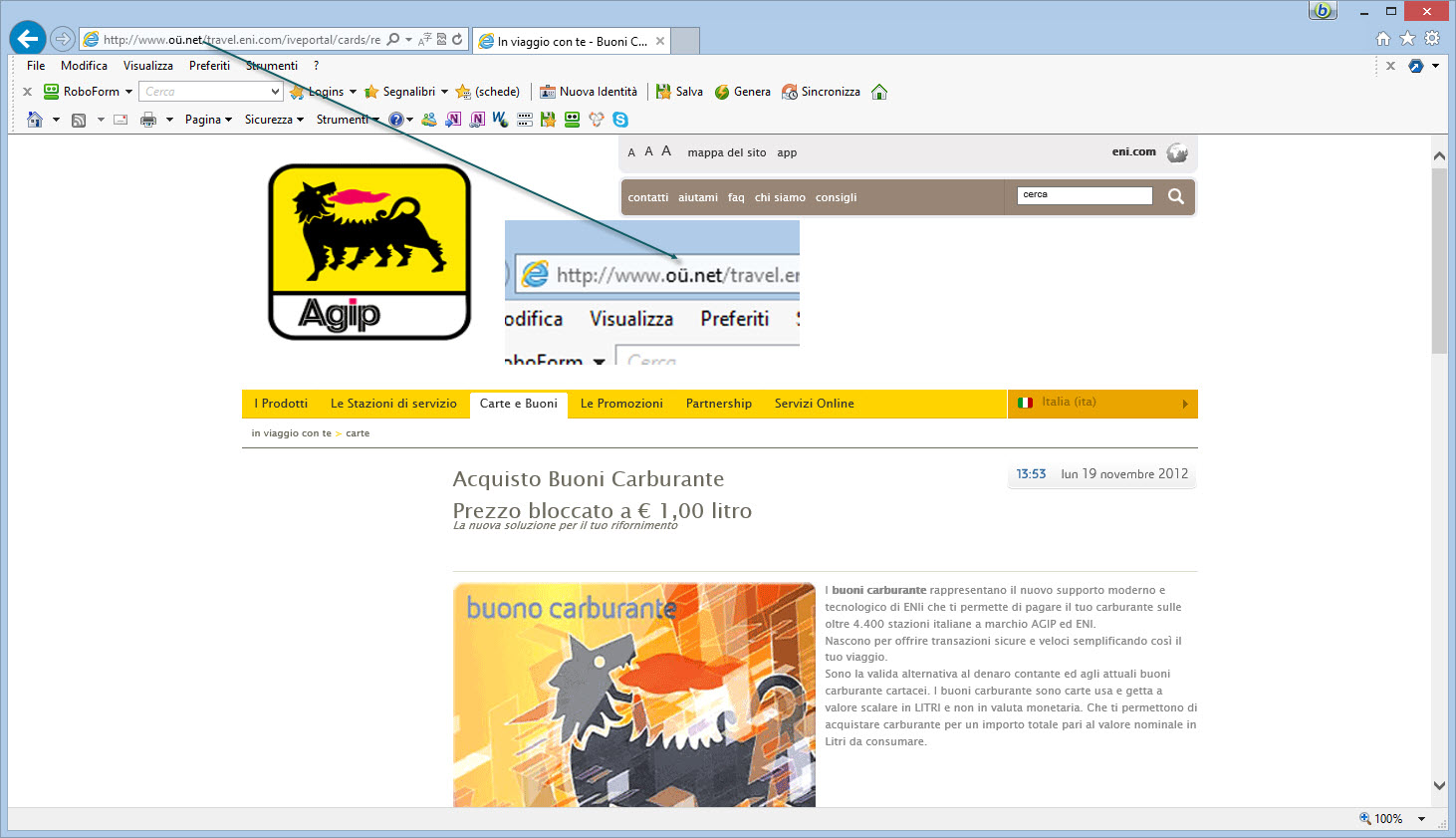Viewport: 1456px width, 838px height.
Task: Click the green RoboForm icon in command bar
Action: point(573,120)
